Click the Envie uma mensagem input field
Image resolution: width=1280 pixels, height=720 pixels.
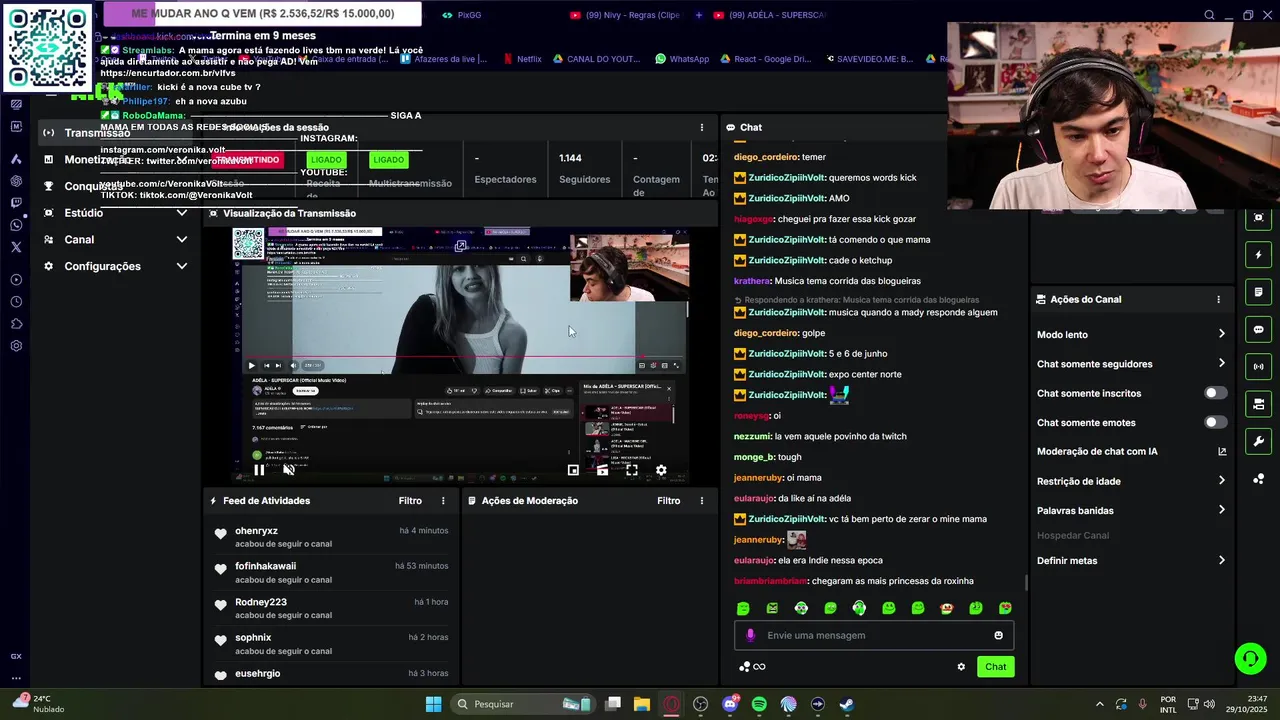pos(874,635)
